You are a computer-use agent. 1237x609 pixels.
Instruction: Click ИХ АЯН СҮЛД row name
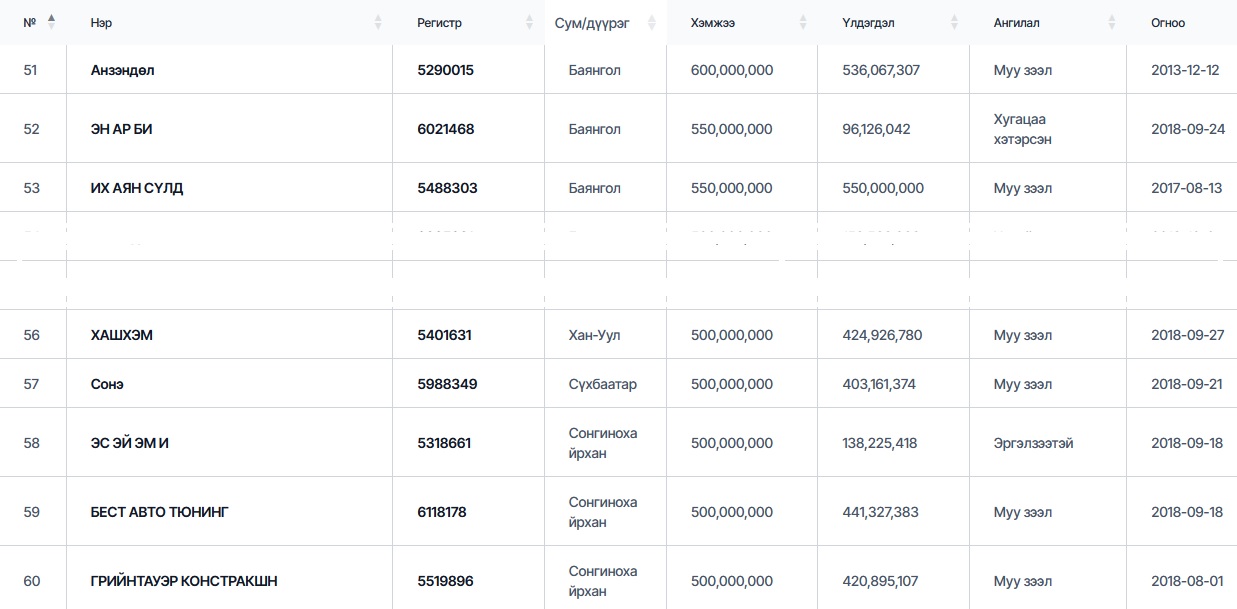[x=136, y=188]
